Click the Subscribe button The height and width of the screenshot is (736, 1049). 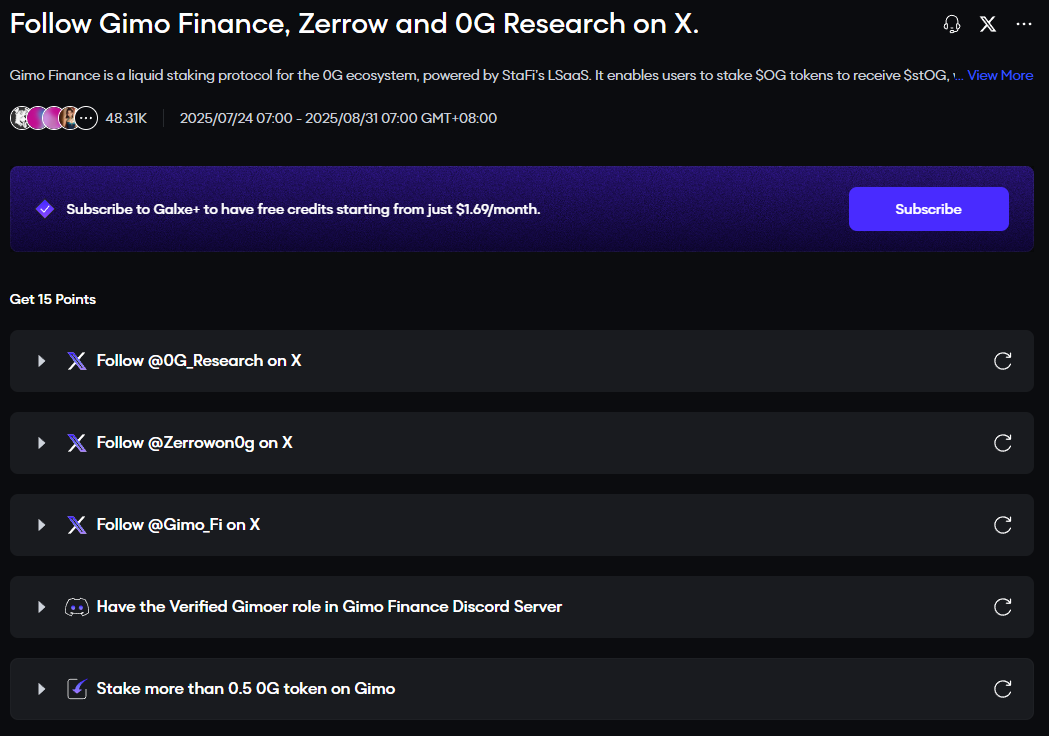pos(928,209)
